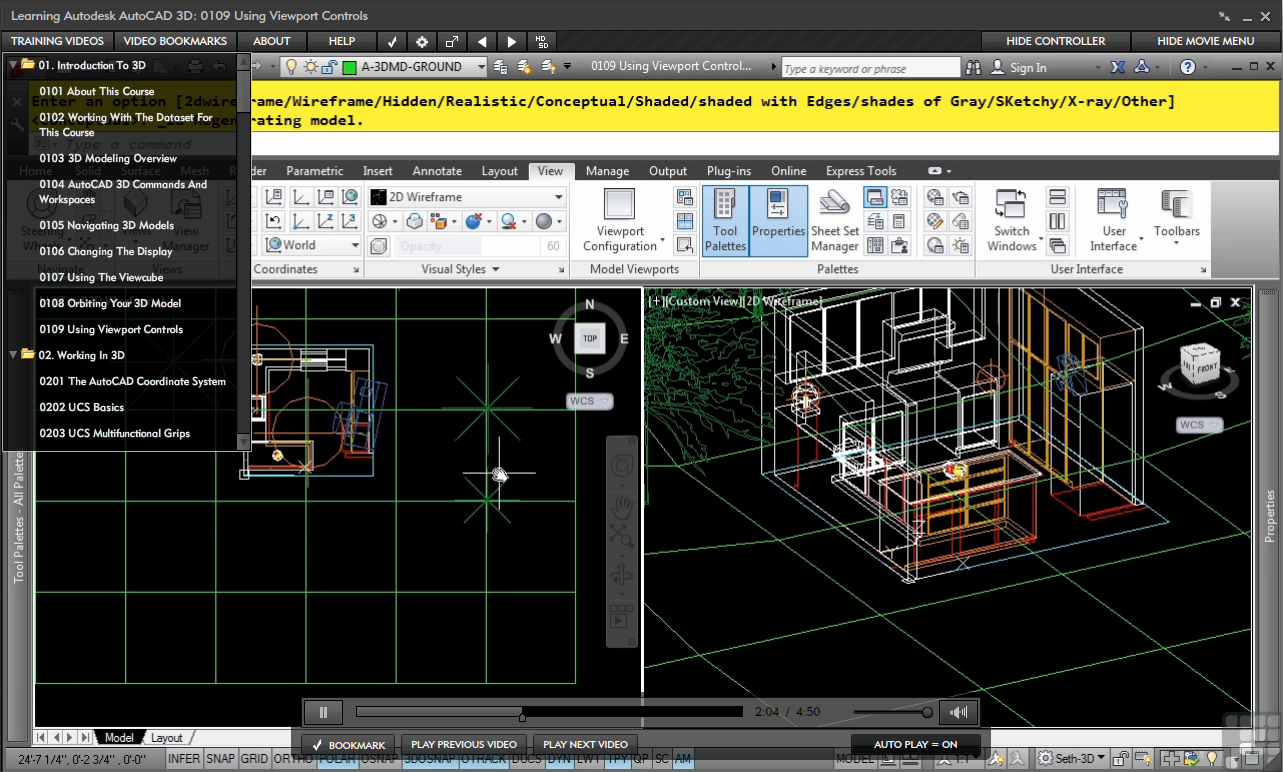Open Viewport Configuration in Model Viewports panel
This screenshot has height=772, width=1283.
coord(620,221)
